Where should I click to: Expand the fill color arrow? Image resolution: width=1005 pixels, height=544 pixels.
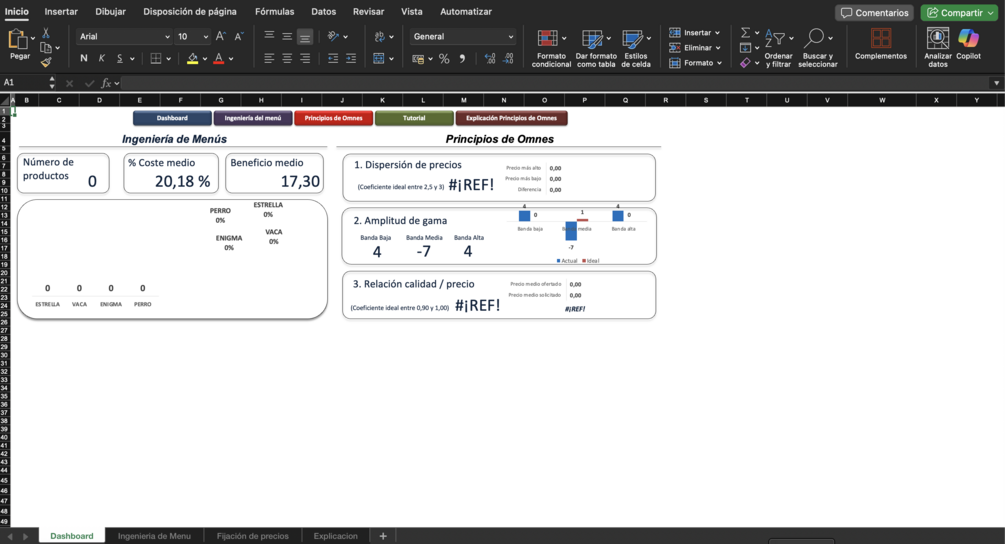204,59
